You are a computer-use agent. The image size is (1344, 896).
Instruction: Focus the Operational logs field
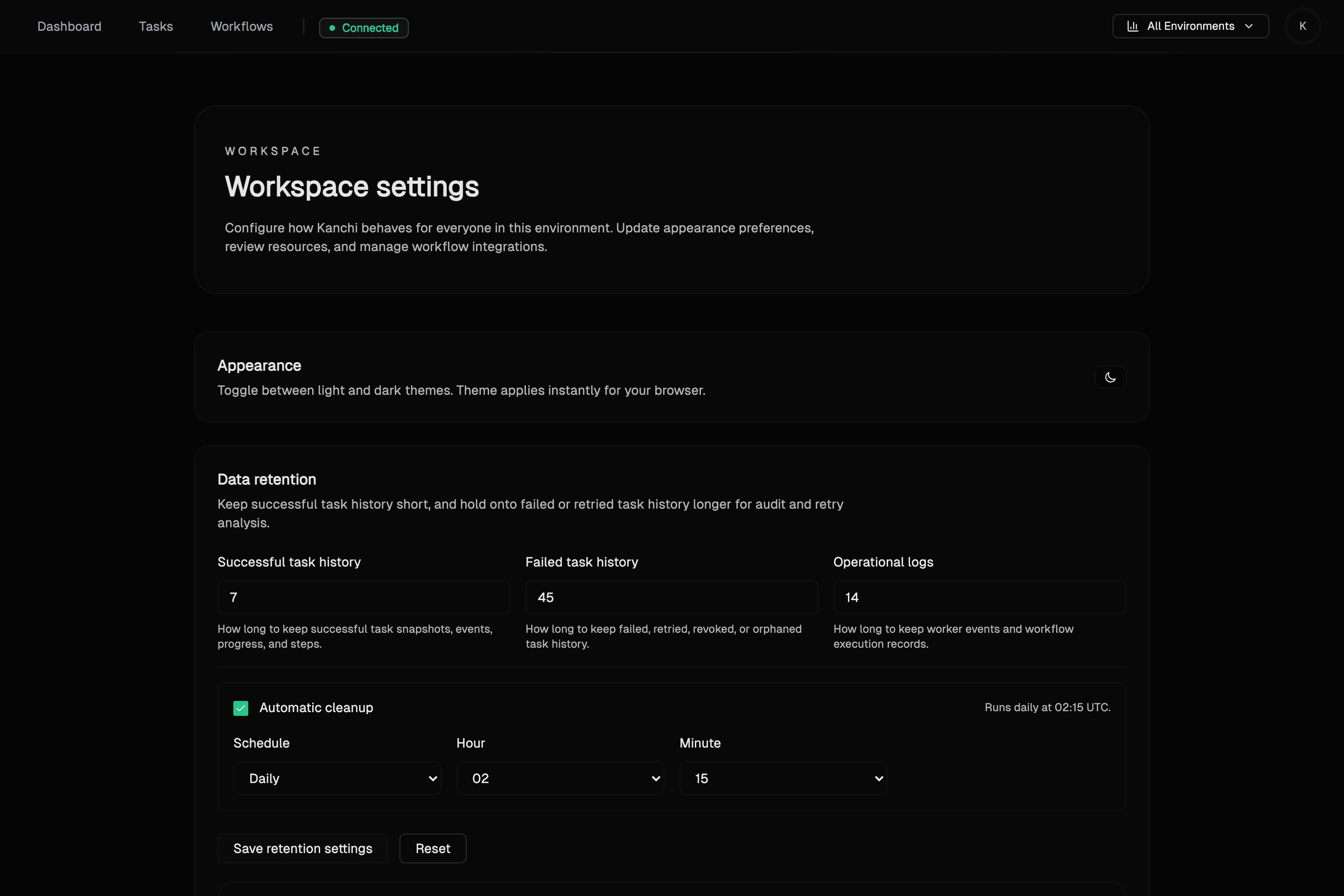click(x=980, y=598)
